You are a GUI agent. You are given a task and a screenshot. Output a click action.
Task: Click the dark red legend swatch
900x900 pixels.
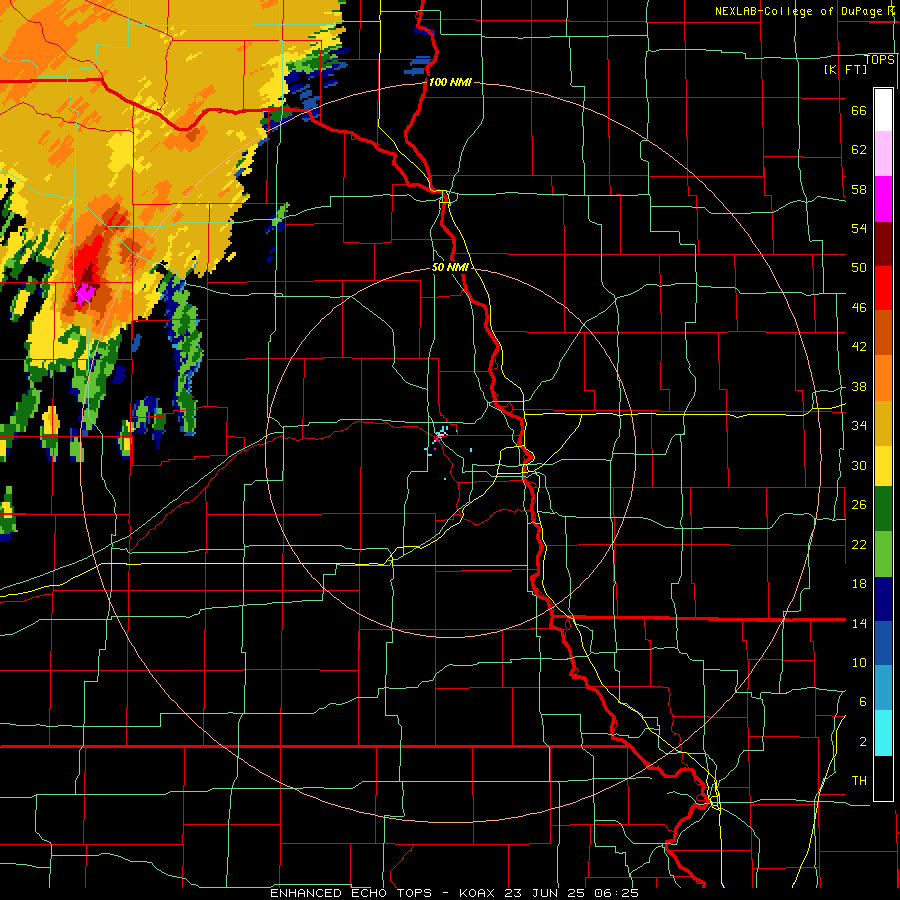883,243
